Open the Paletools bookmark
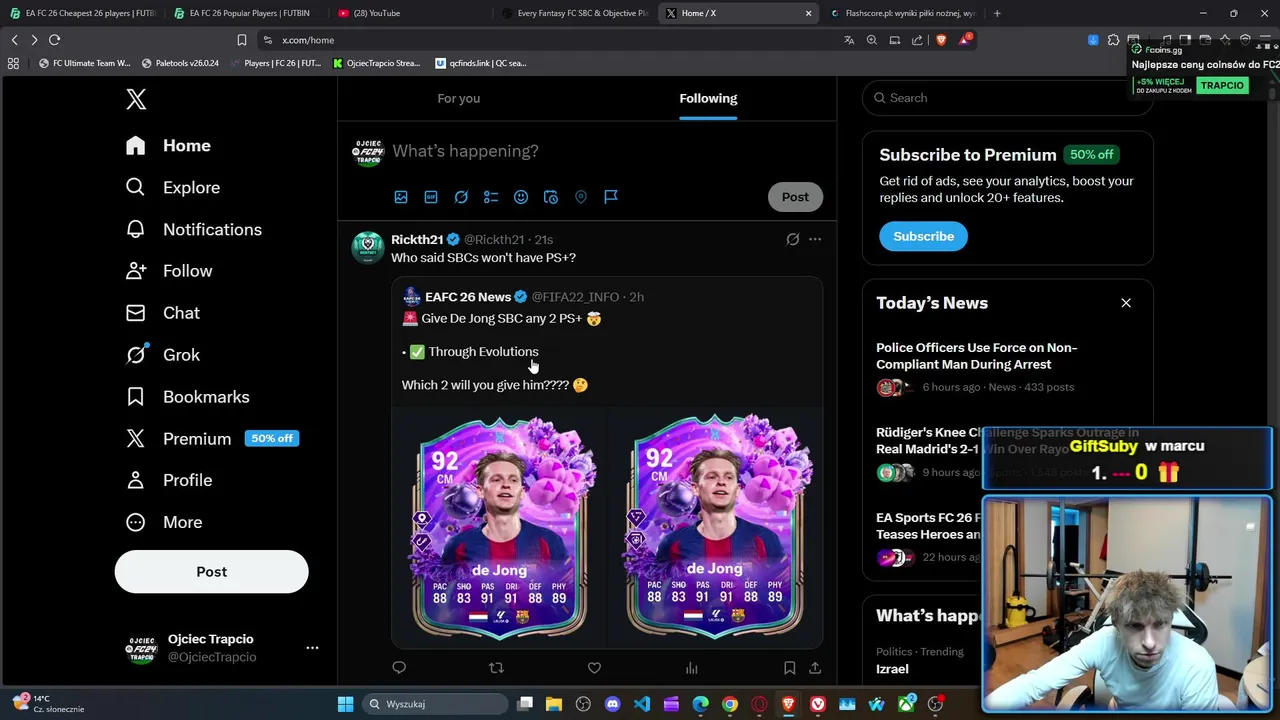 click(x=180, y=63)
